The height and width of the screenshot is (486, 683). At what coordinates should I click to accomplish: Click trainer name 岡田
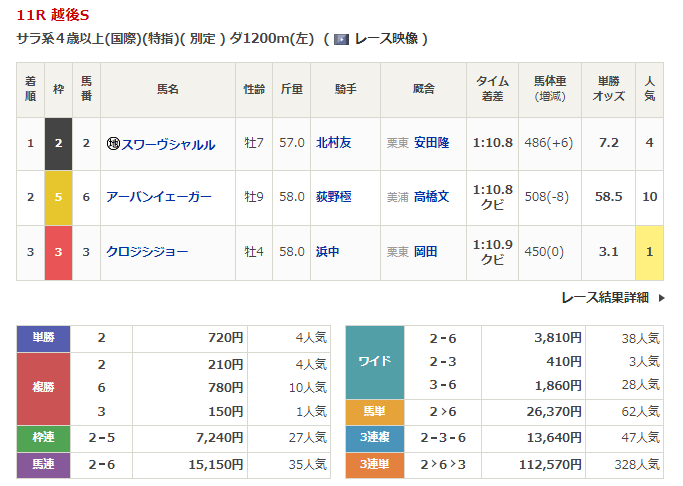425,251
